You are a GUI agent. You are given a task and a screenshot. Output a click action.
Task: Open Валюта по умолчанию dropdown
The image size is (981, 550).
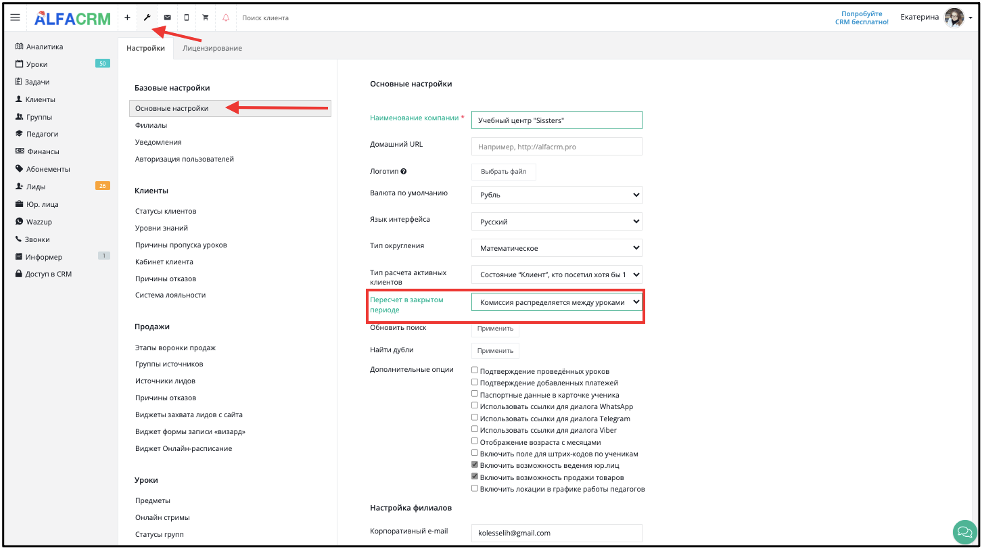click(557, 195)
